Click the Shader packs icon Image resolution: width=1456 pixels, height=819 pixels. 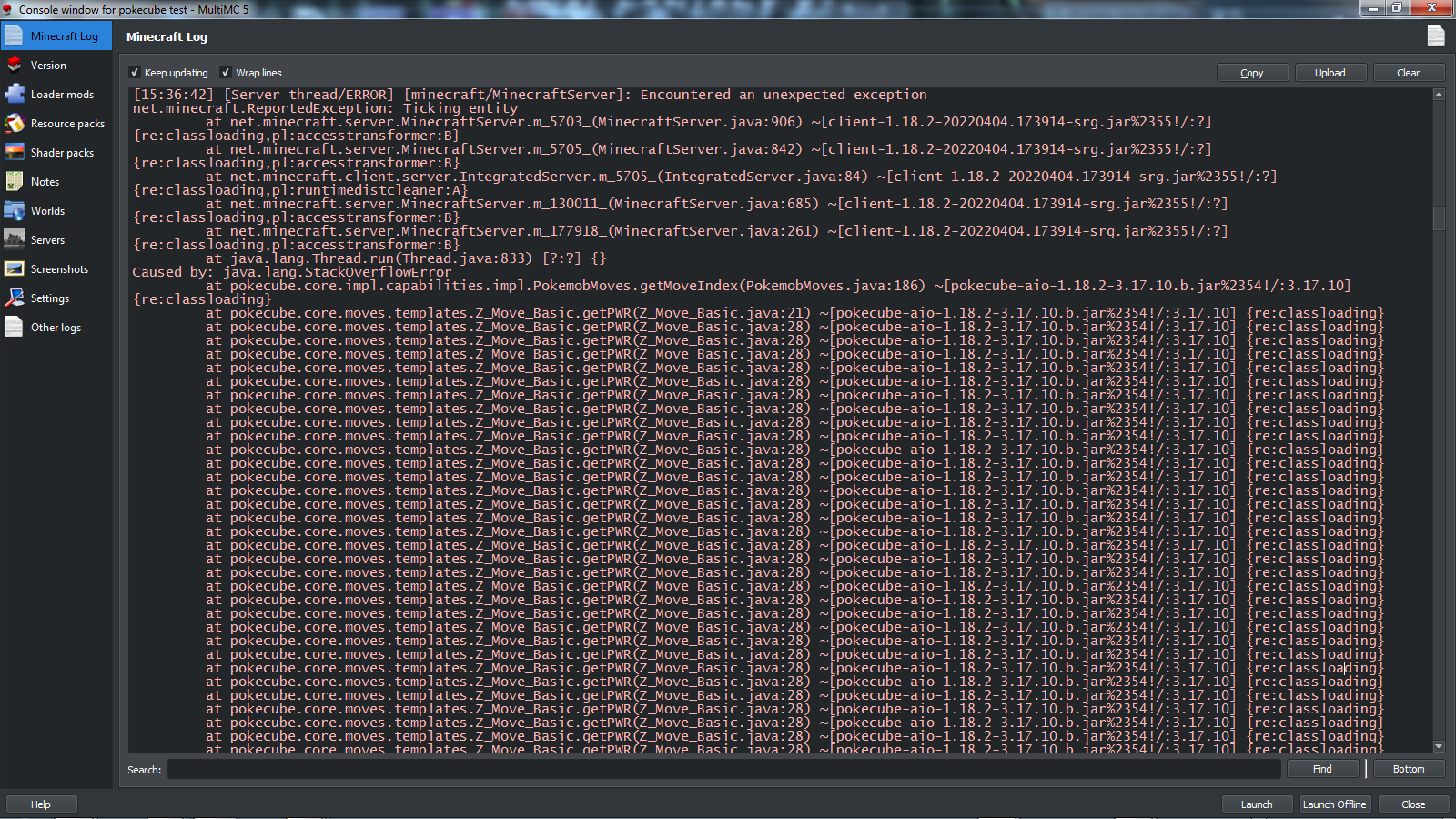click(15, 153)
